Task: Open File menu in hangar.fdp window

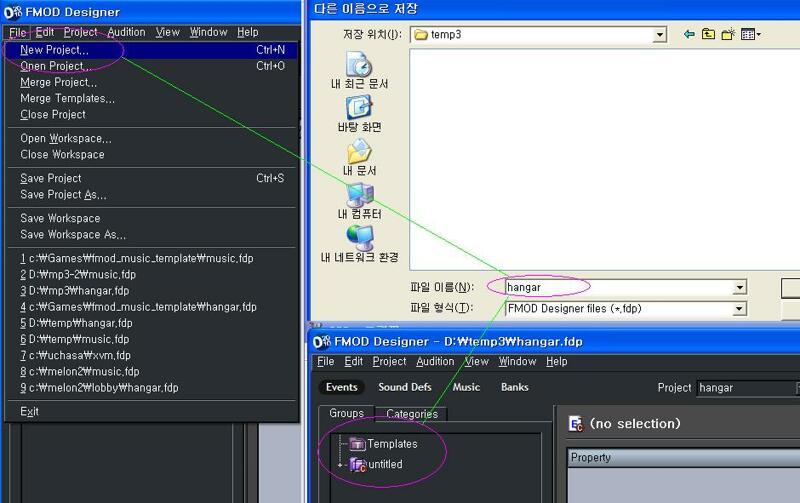Action: click(326, 362)
